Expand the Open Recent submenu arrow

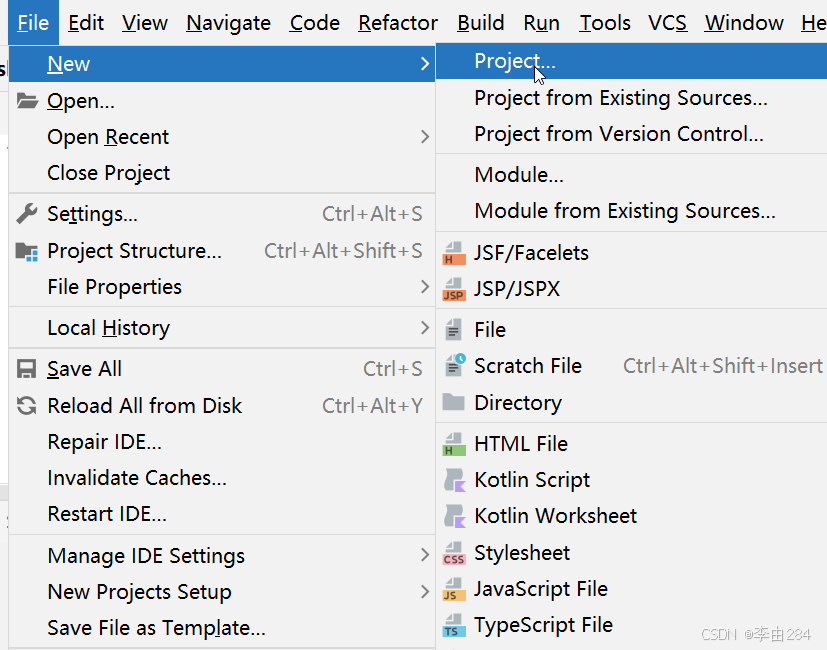425,137
